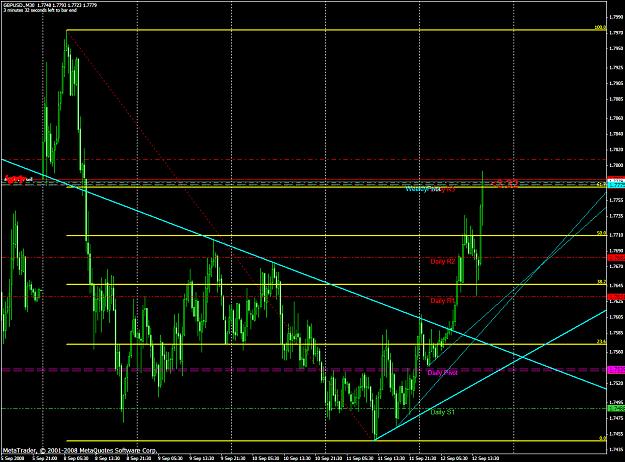Click the Fibonacci 23.6 level label
This screenshot has width=625, height=462.
(x=601, y=342)
